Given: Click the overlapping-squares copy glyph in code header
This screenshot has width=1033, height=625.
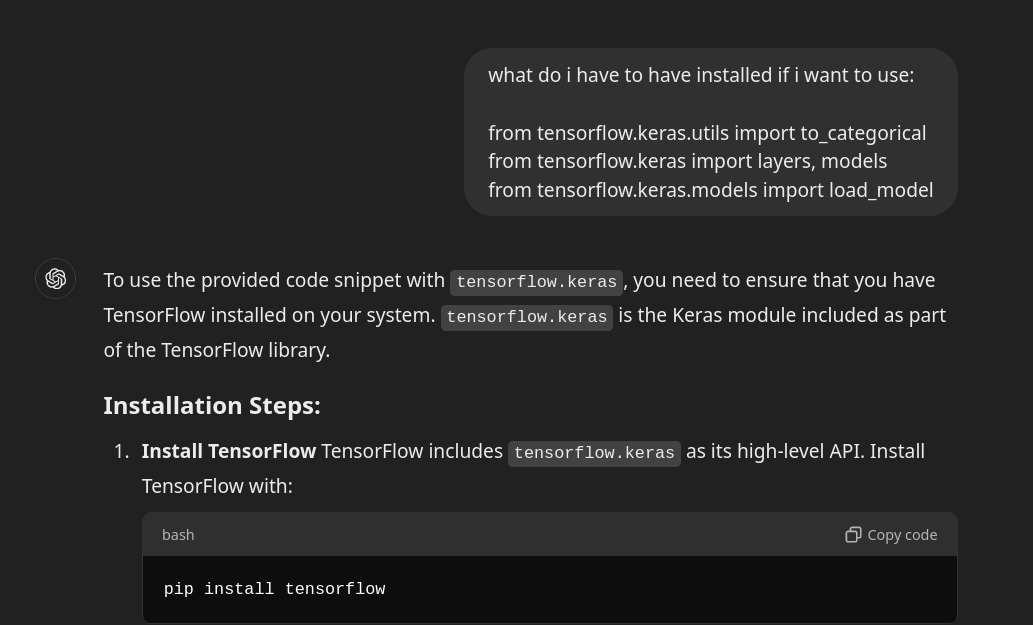Looking at the screenshot, I should click(x=854, y=535).
